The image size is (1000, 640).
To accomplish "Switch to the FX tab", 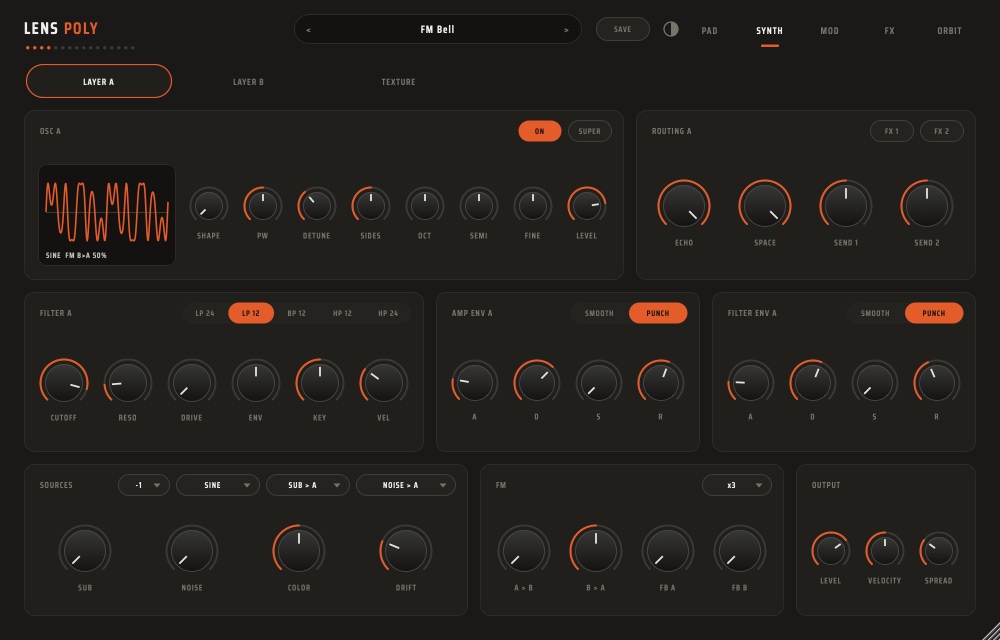I will point(889,31).
